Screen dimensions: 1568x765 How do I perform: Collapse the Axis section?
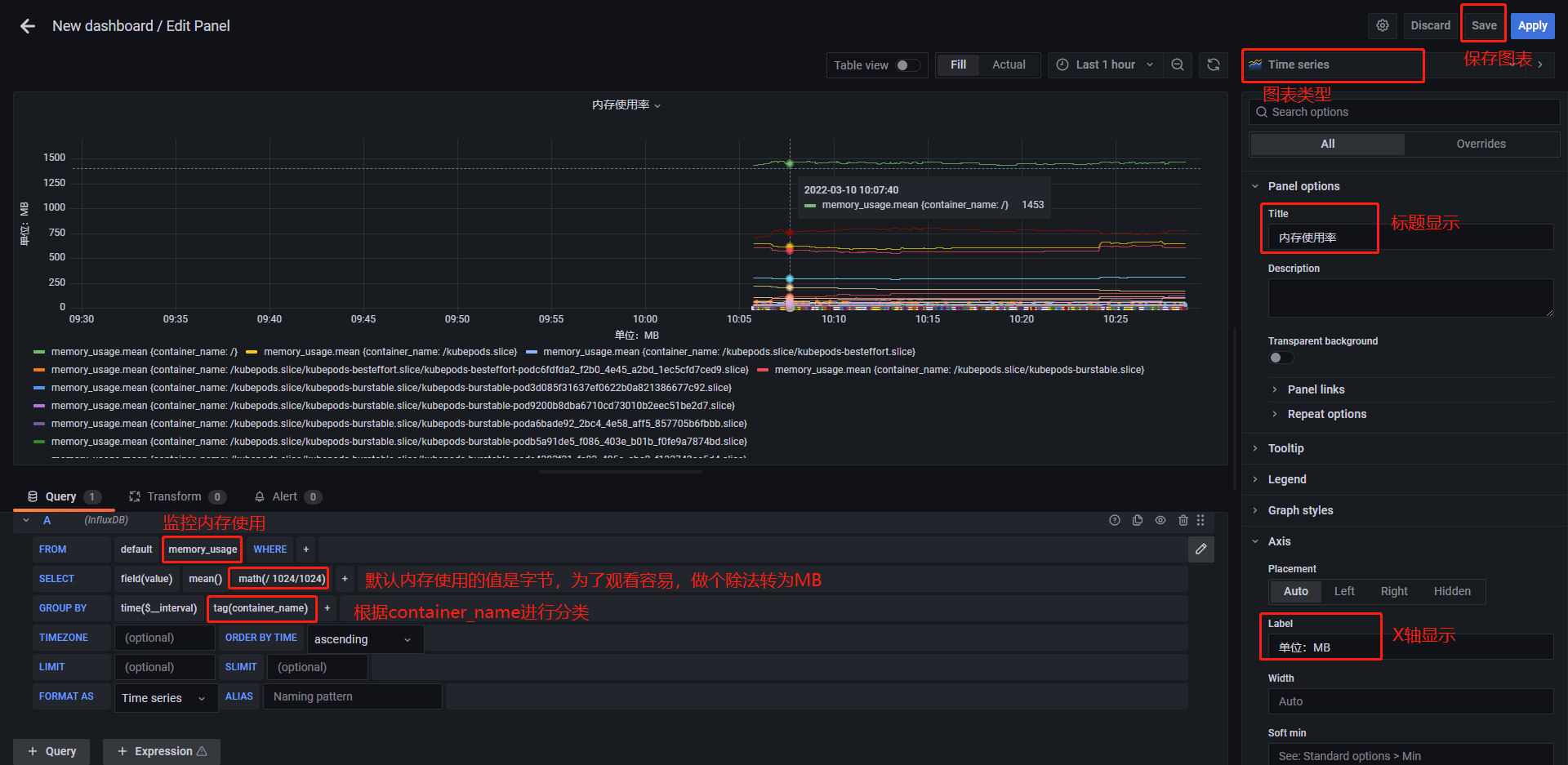click(1279, 541)
